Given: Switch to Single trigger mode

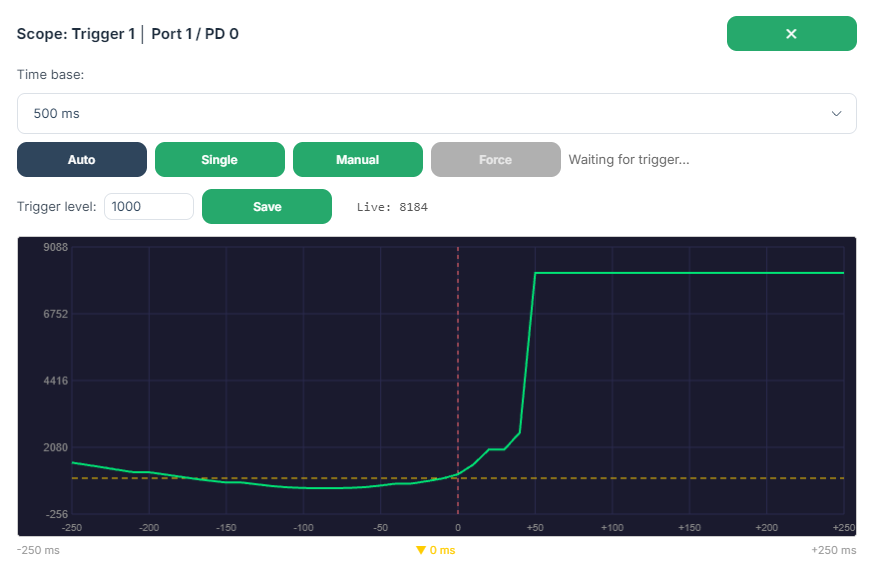Looking at the screenshot, I should coord(219,160).
